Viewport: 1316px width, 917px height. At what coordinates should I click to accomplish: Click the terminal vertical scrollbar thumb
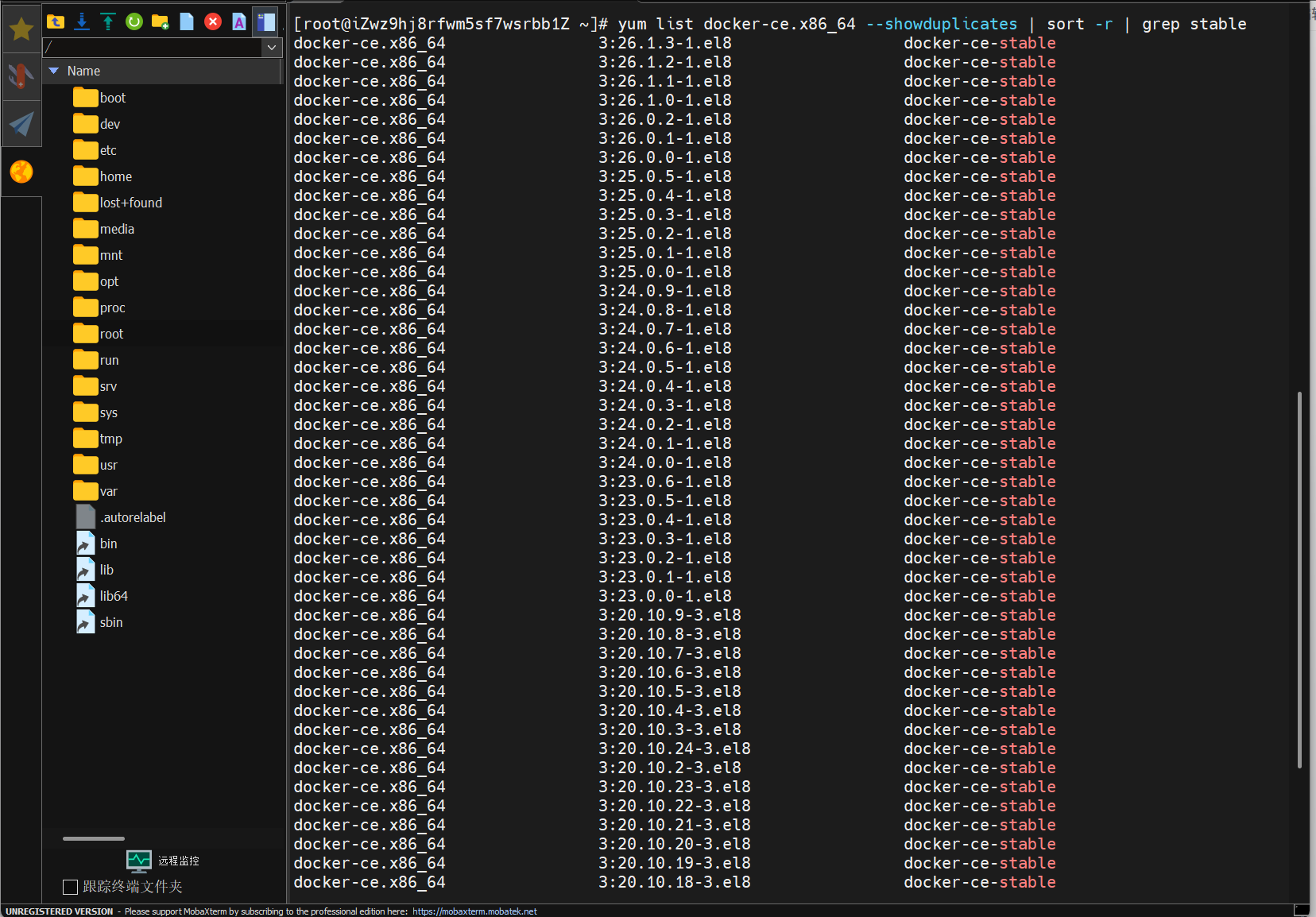pos(1300,579)
